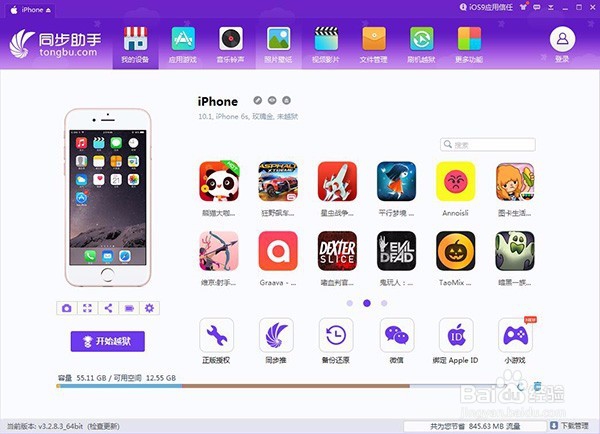The image size is (600, 434).
Task: Open the 小游戏 mini games gamepad icon
Action: pyautogui.click(x=515, y=335)
